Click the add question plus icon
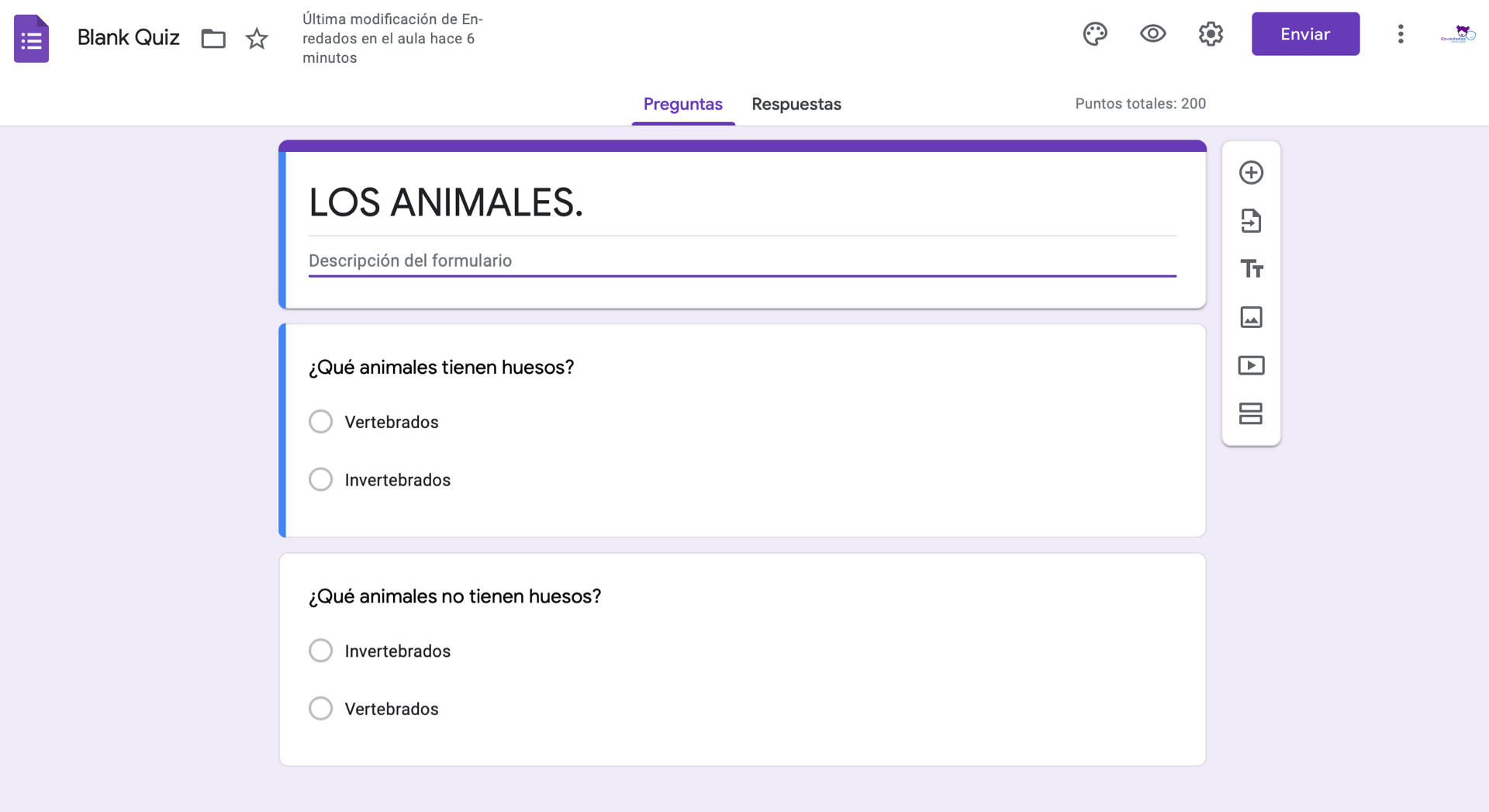1489x812 pixels. 1251,172
